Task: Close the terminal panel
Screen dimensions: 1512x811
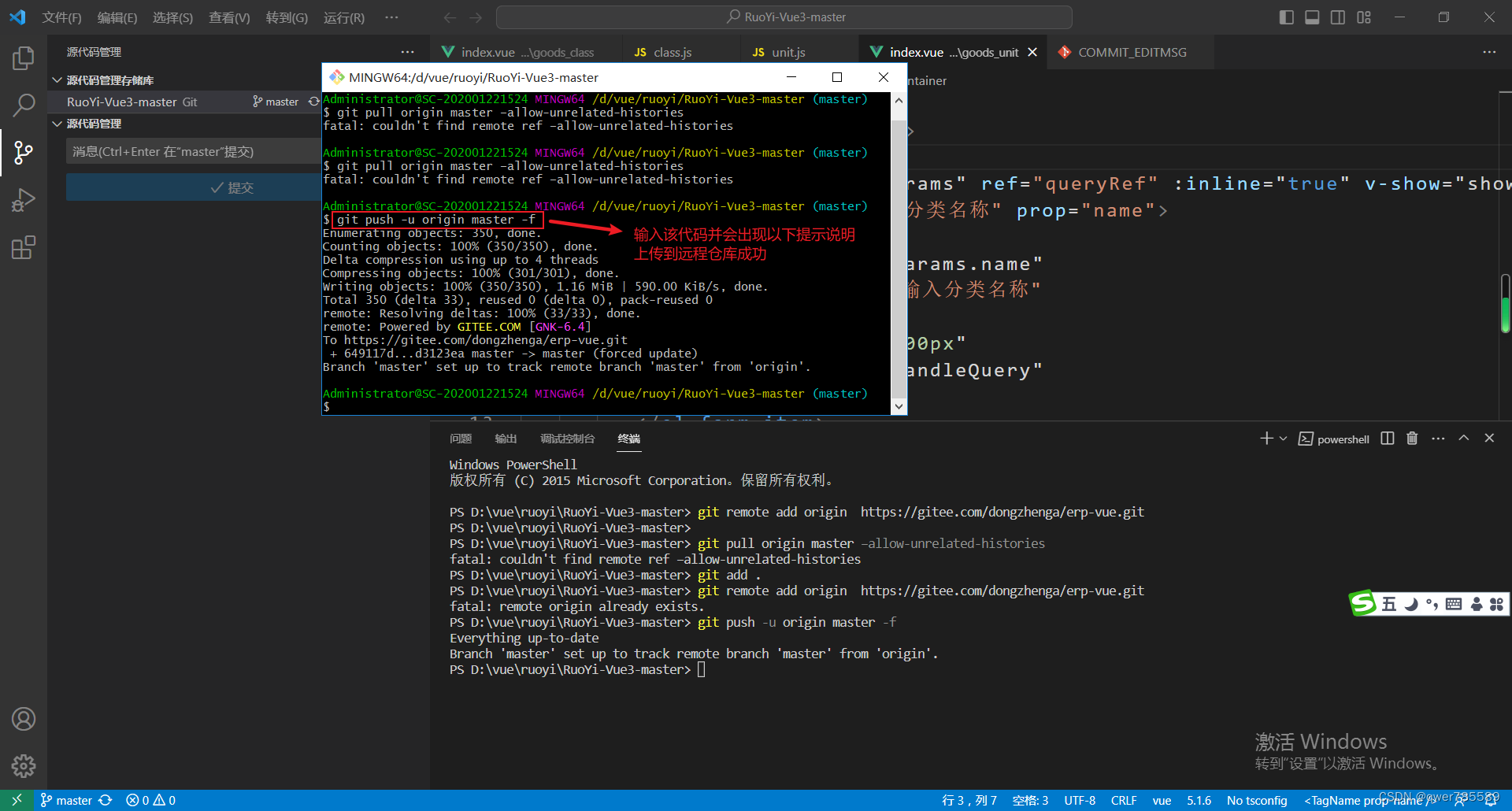Action: point(1489,439)
